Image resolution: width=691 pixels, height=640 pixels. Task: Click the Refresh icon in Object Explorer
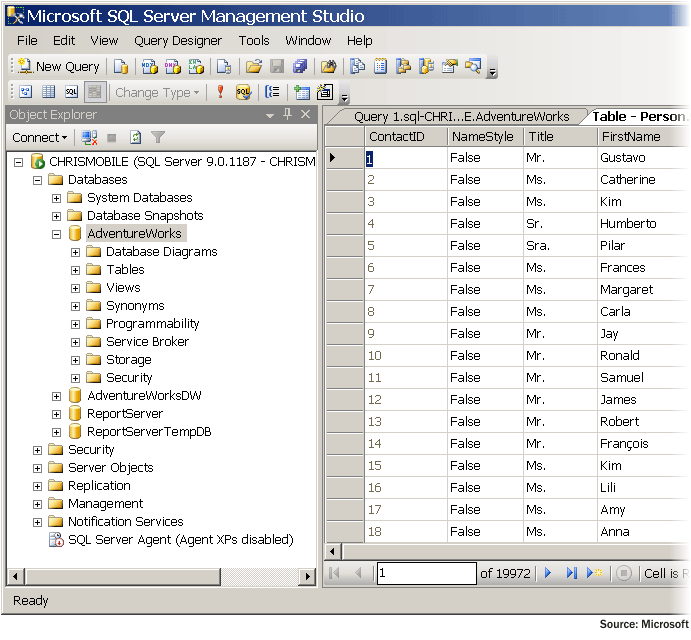(x=135, y=138)
